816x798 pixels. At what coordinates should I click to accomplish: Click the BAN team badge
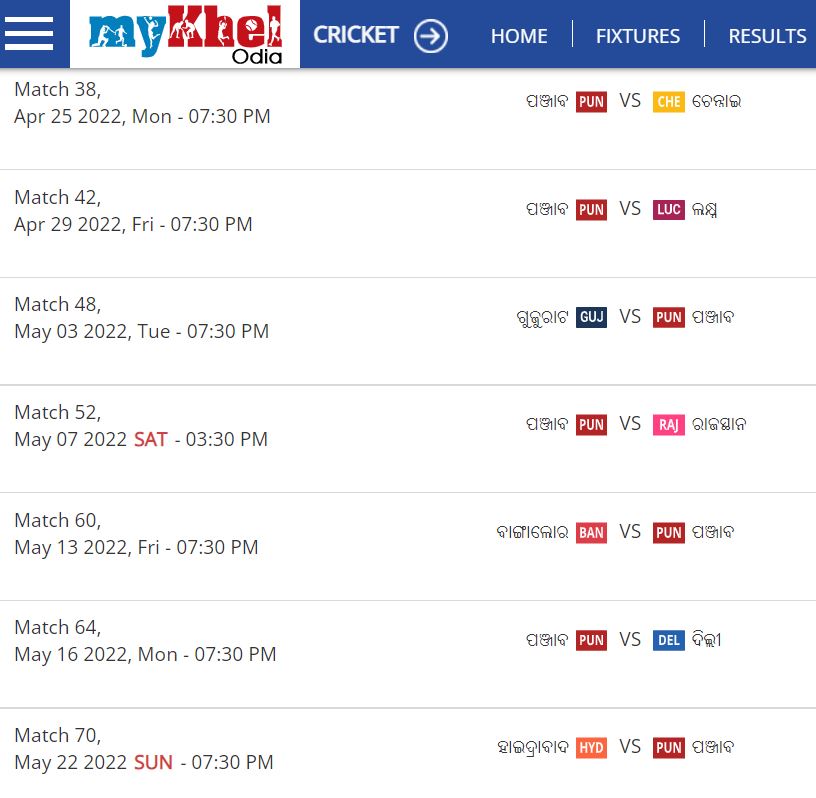591,533
